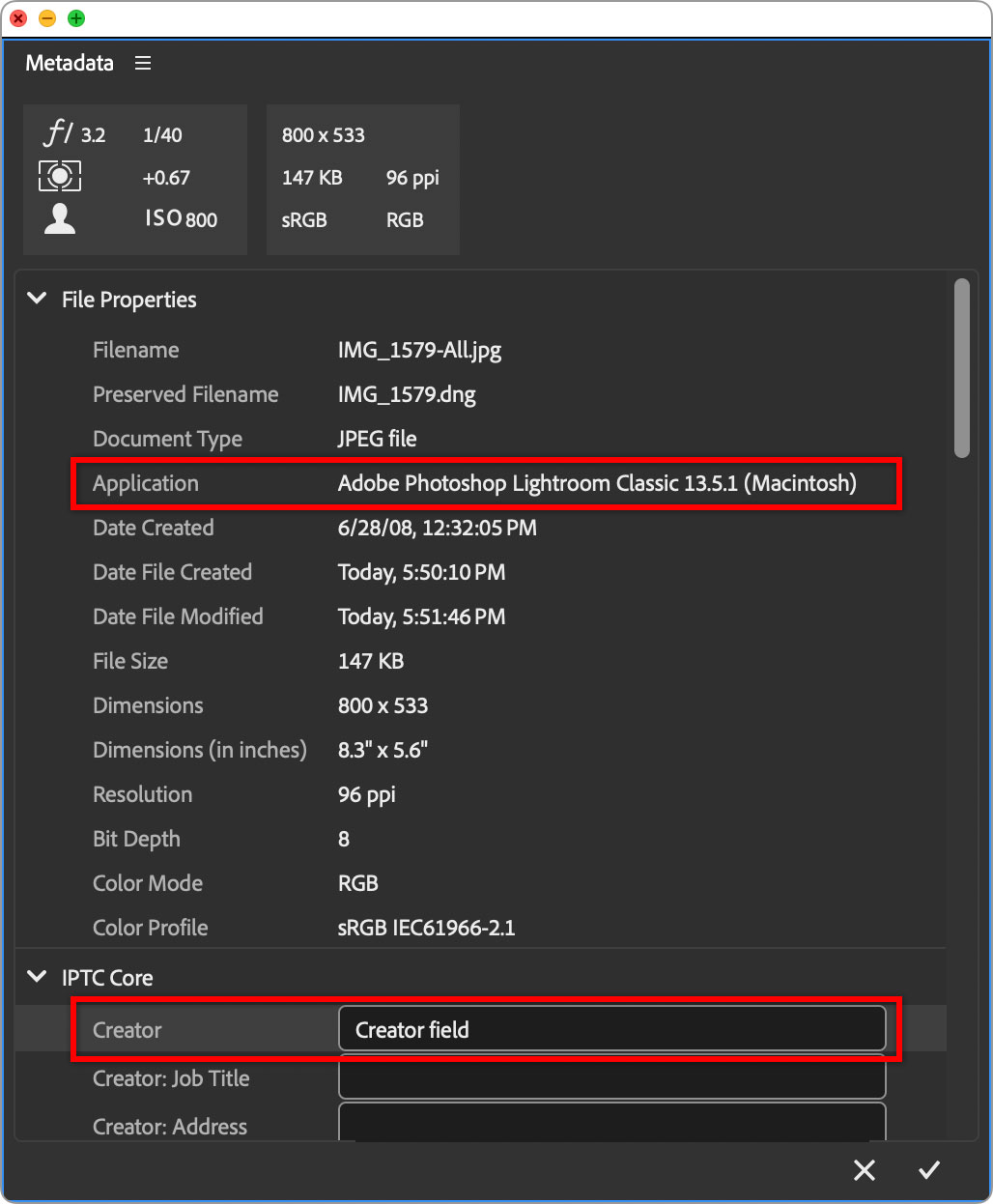This screenshot has height=1204, width=993.
Task: Expand the camera settings summary box
Action: (134, 180)
